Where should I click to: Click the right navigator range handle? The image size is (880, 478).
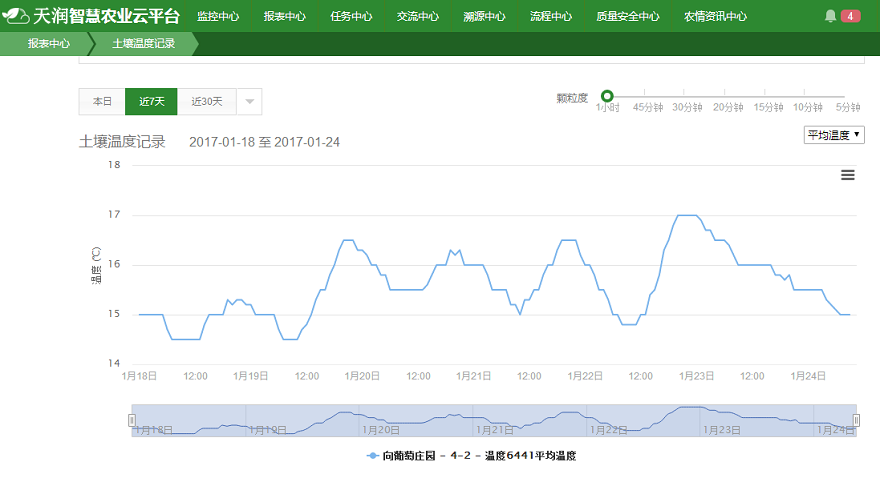pyautogui.click(x=856, y=420)
